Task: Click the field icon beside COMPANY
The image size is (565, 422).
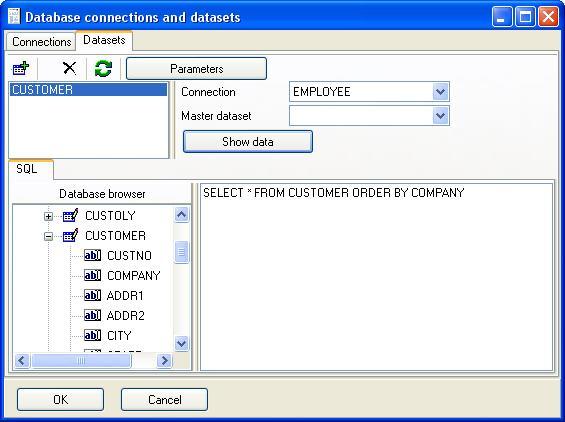Action: point(93,276)
